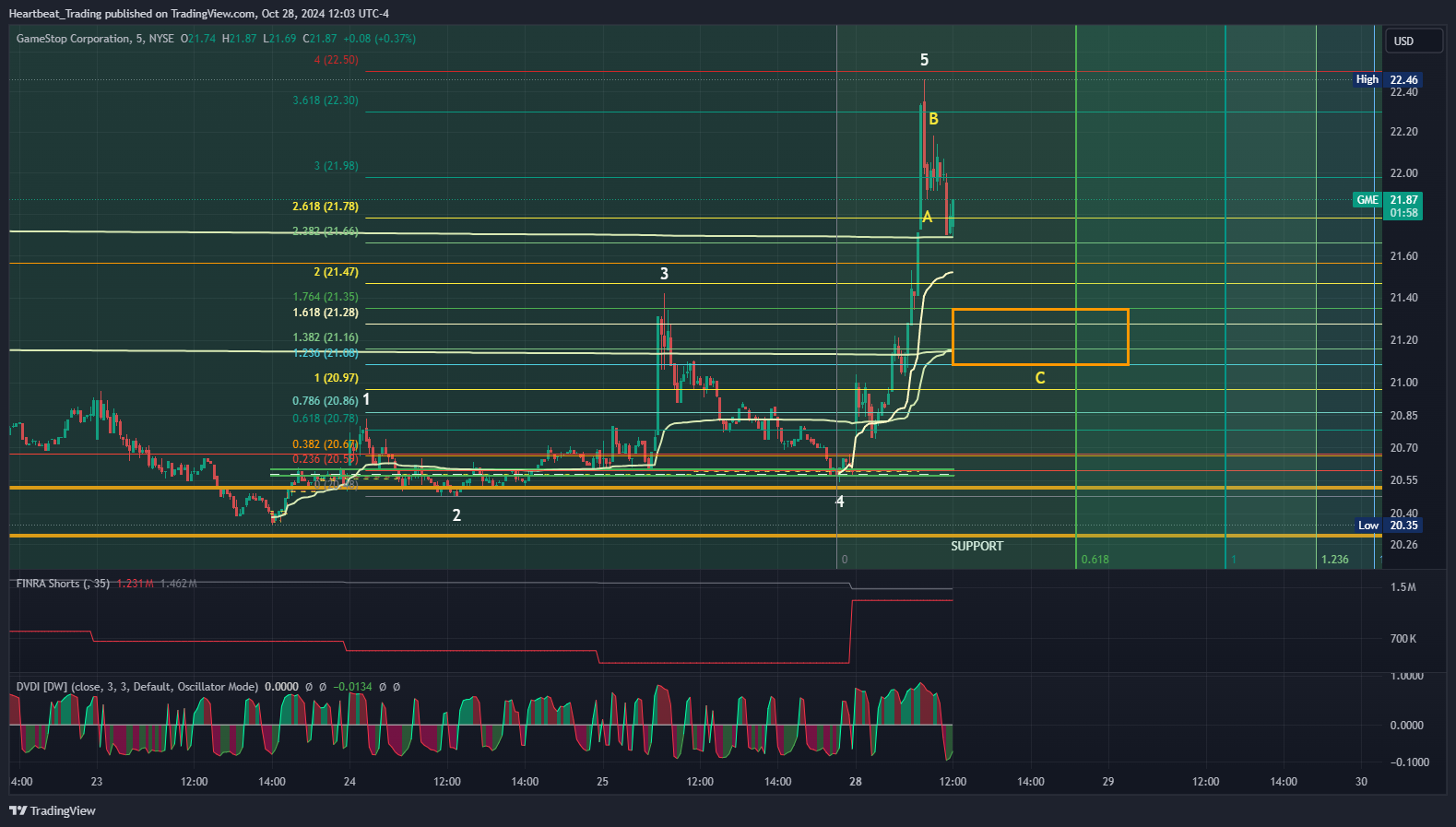Select the white Elliott wave label 2
The width and height of the screenshot is (1456, 827).
pos(456,515)
